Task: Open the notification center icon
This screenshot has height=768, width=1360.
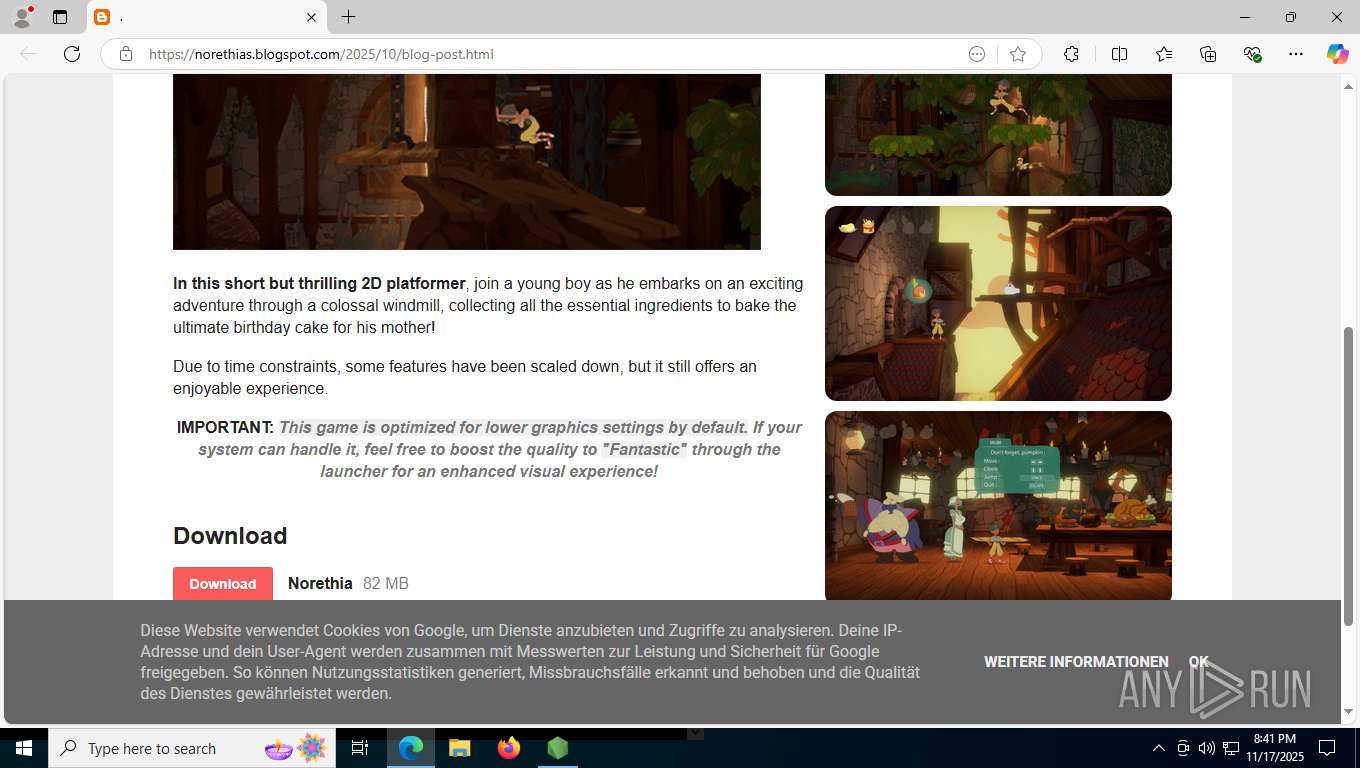Action: click(1327, 748)
